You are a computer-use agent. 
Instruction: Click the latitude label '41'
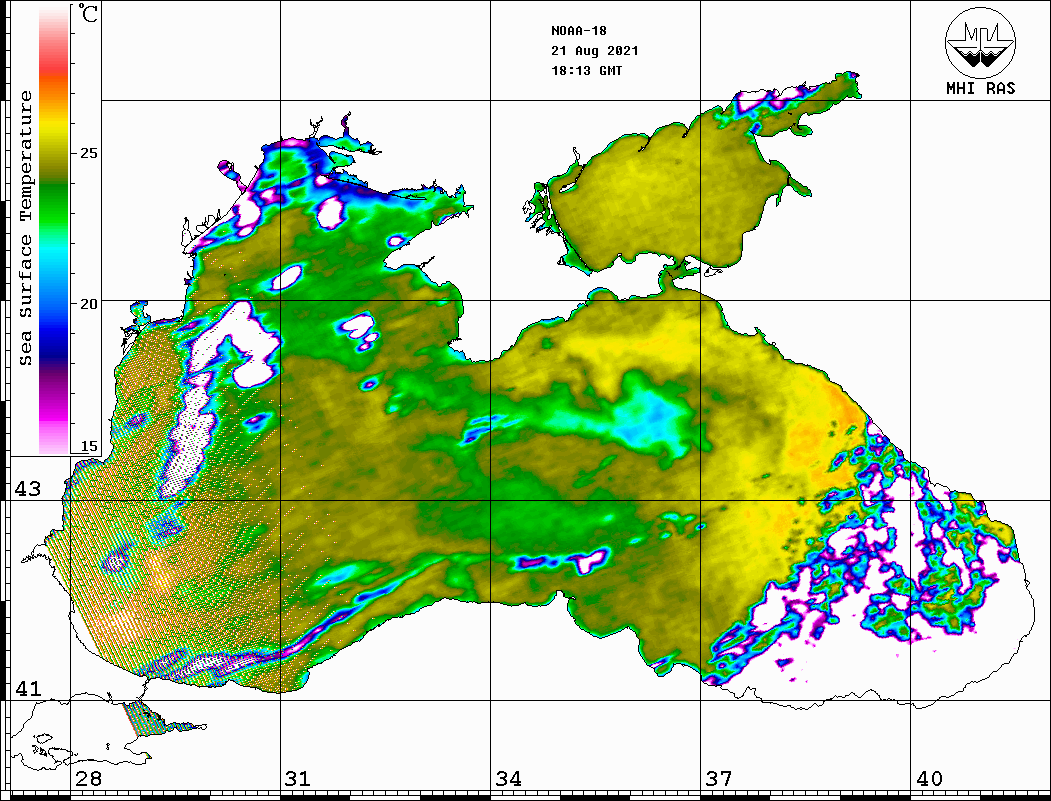pos(27,688)
